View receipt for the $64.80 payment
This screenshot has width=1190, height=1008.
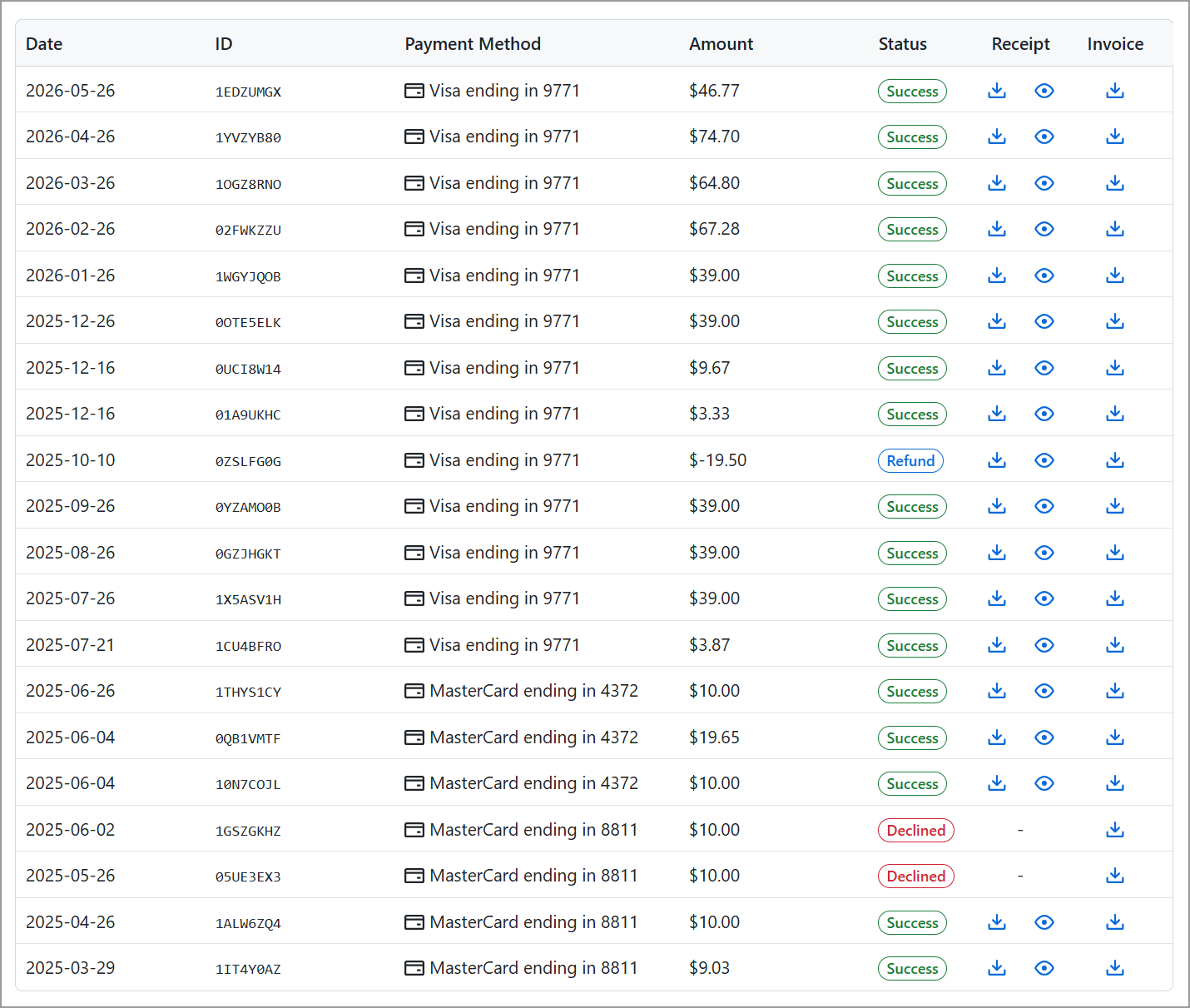click(1044, 183)
